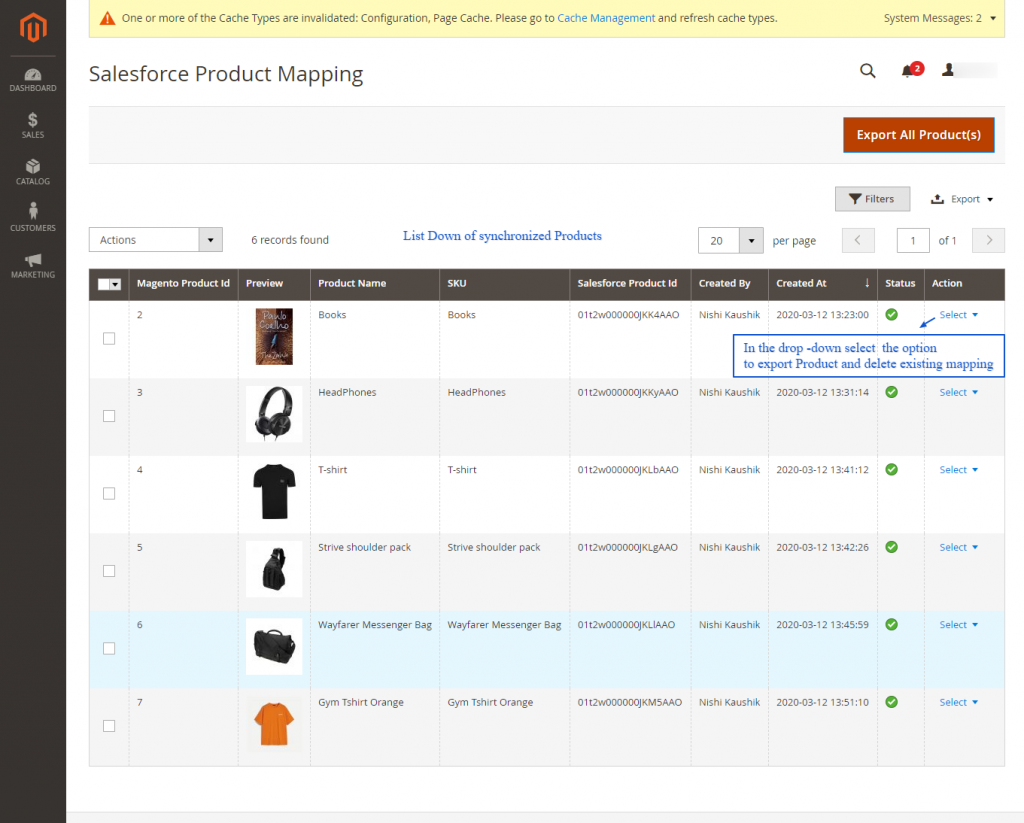Click the Export All Product(s) button
The height and width of the screenshot is (823, 1024).
(x=918, y=135)
